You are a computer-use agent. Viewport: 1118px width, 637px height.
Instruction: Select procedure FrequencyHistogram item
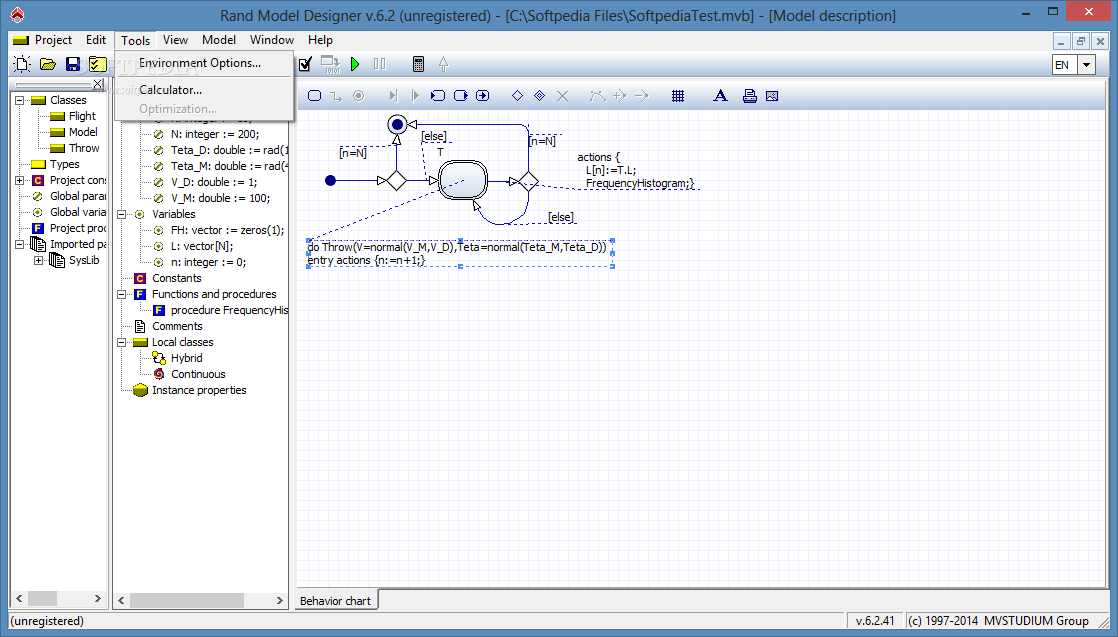(229, 310)
